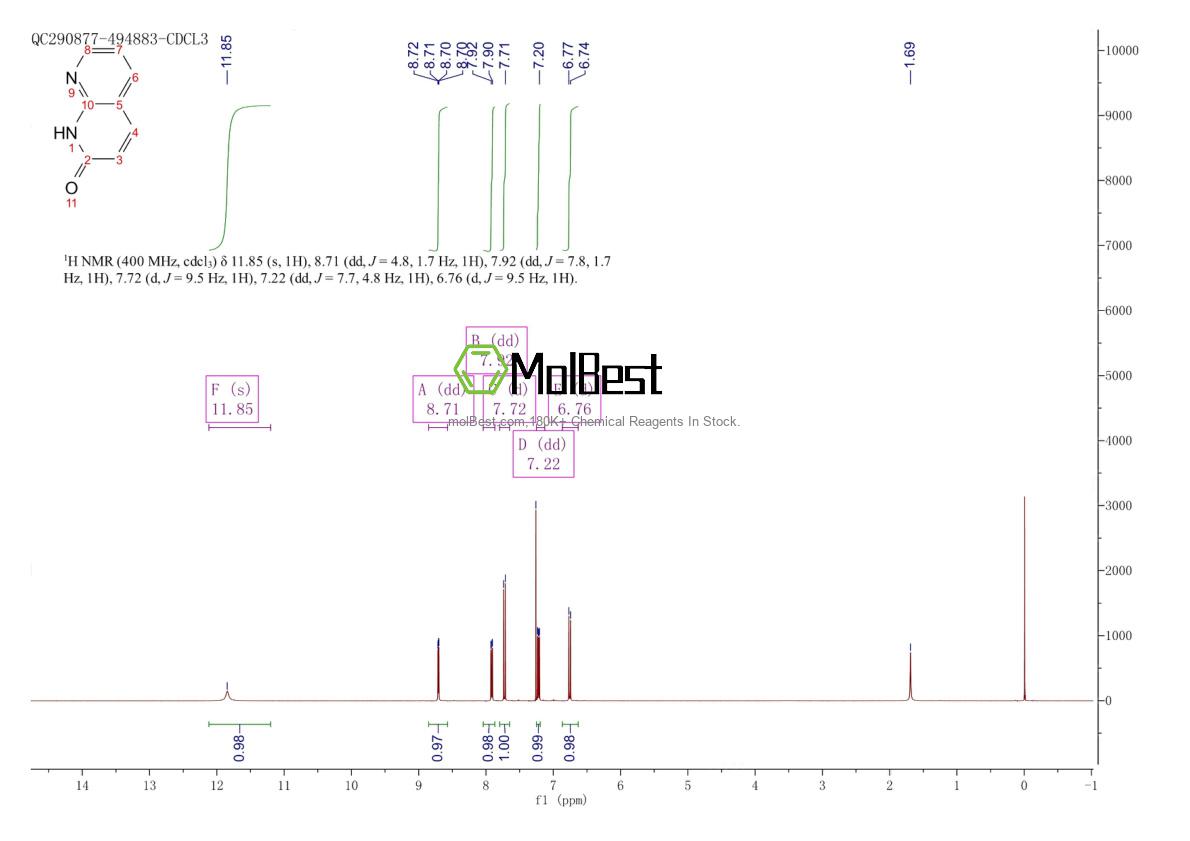Click the f1 (ppm) axis label
Screen dimensions: 1190x841
point(561,800)
